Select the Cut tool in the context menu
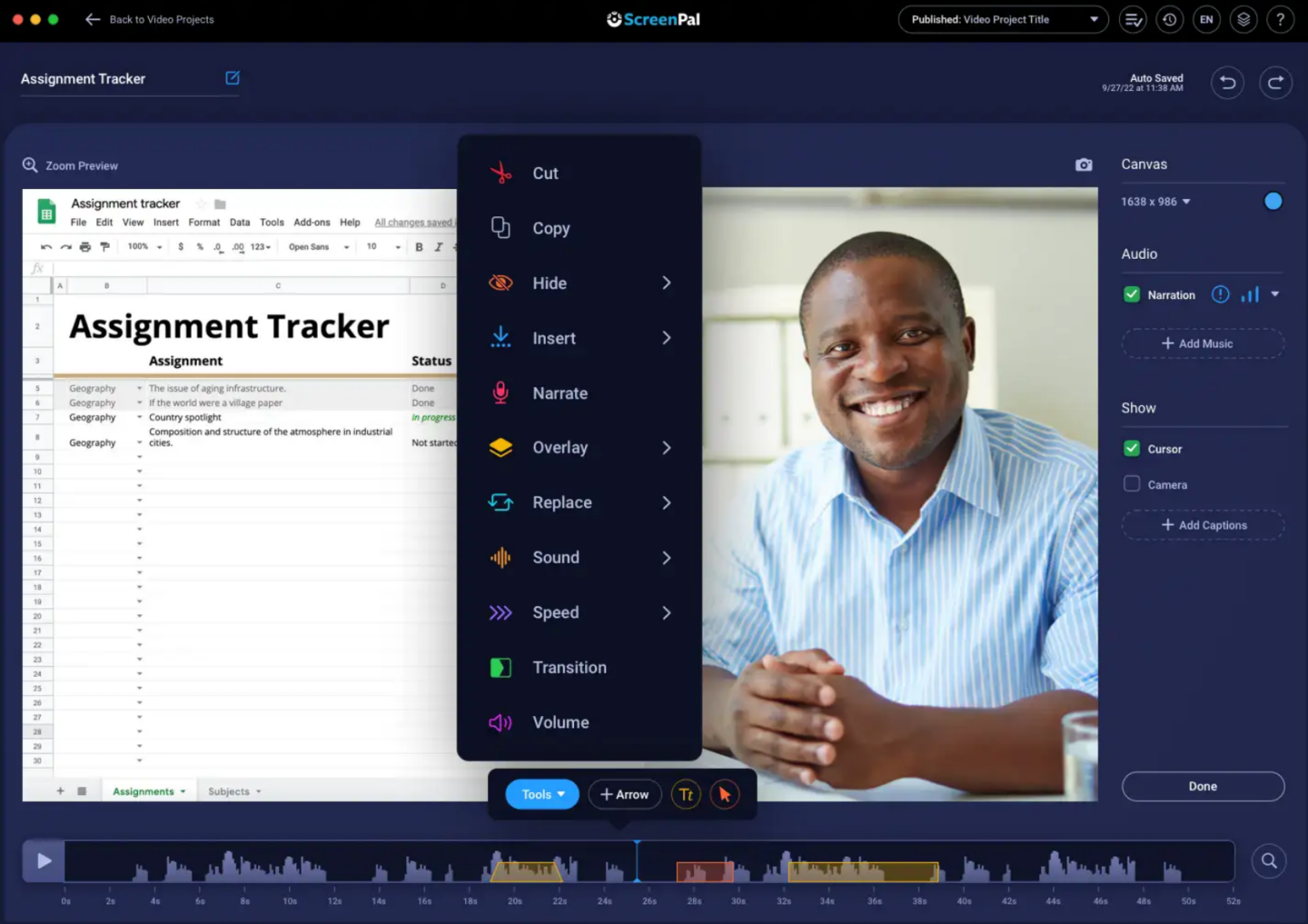Screen dimensions: 1308x924 pos(545,173)
